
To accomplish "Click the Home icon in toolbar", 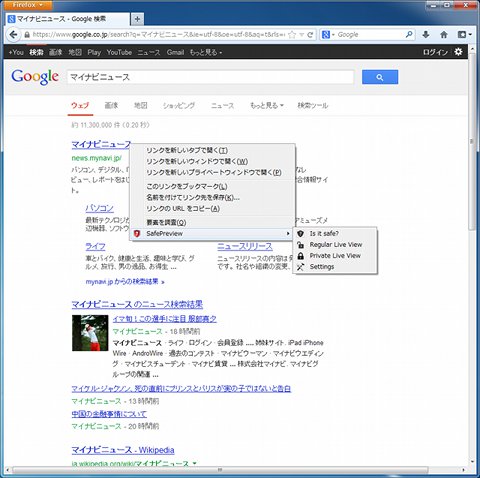I will click(444, 34).
